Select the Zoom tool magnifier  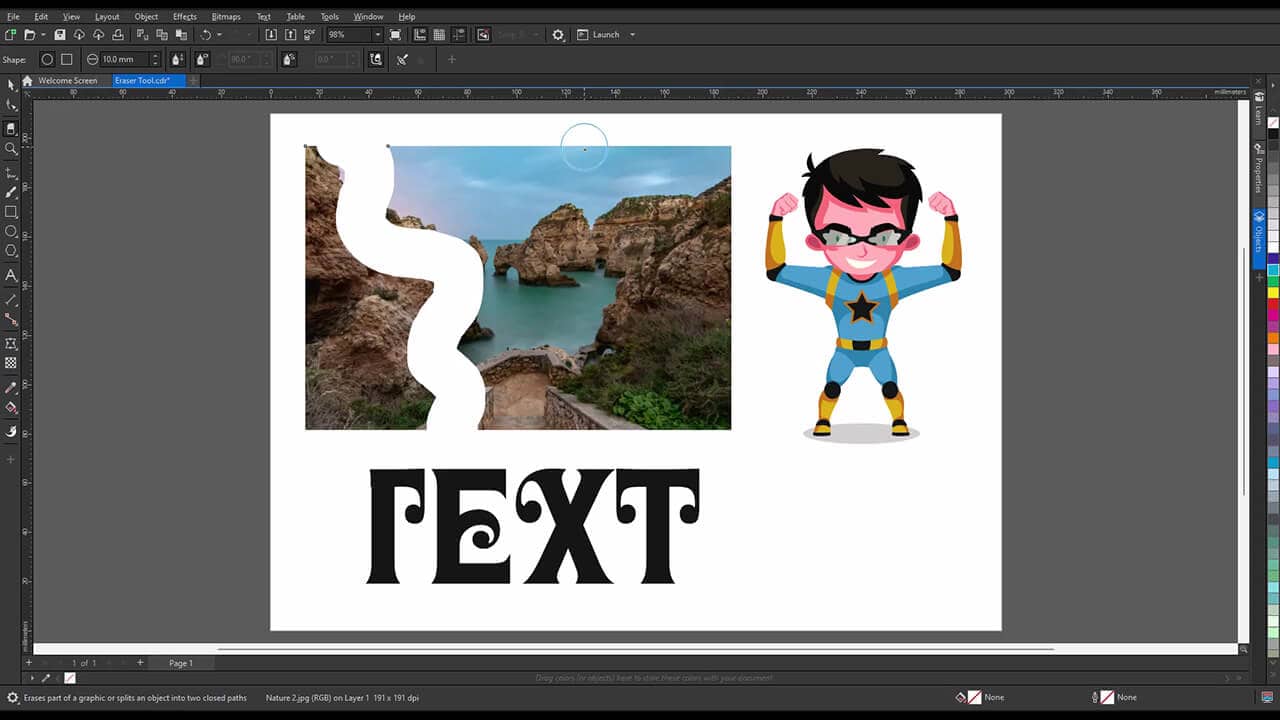point(11,148)
